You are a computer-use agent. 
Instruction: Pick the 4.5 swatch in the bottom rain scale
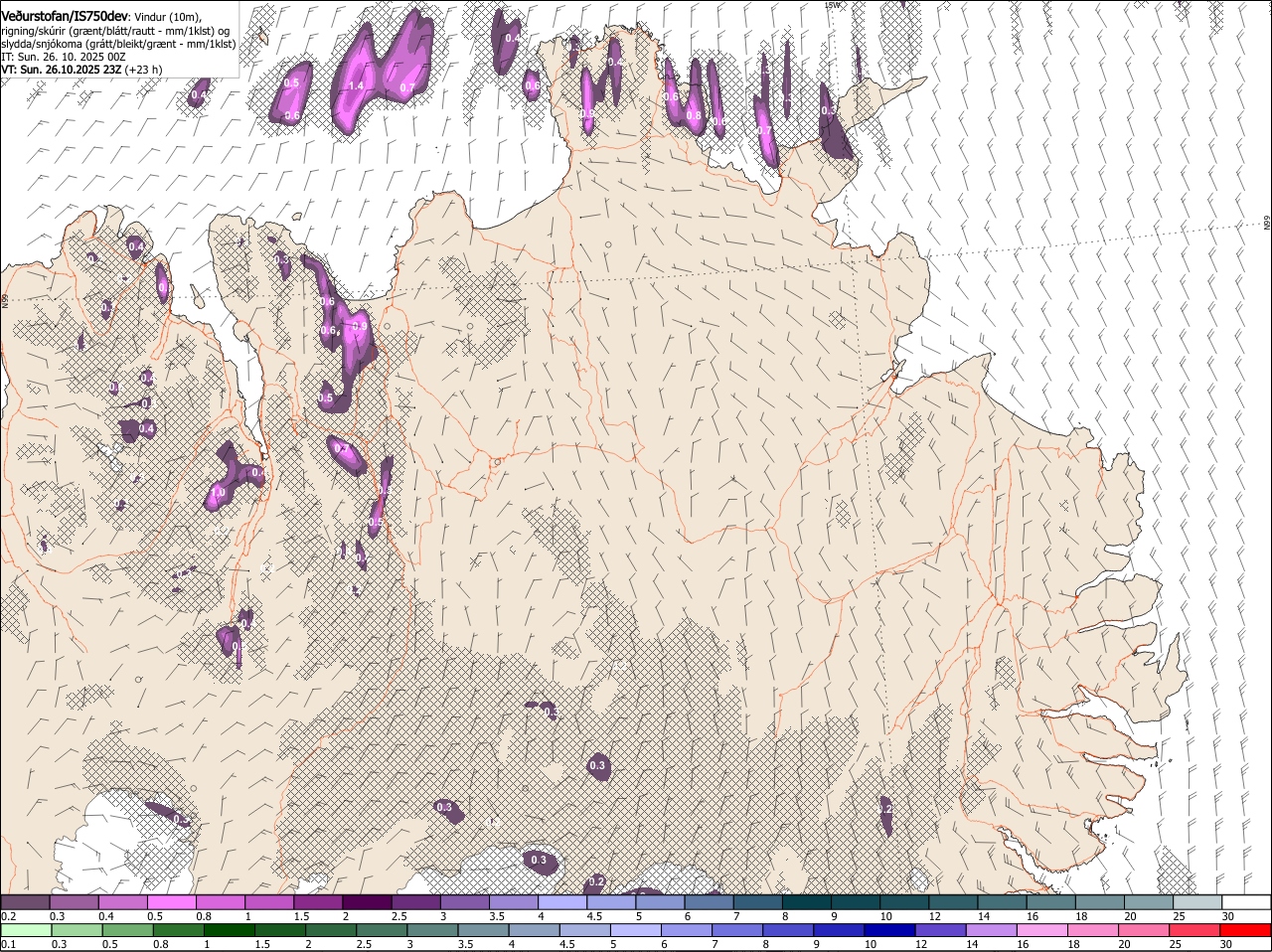tap(584, 930)
